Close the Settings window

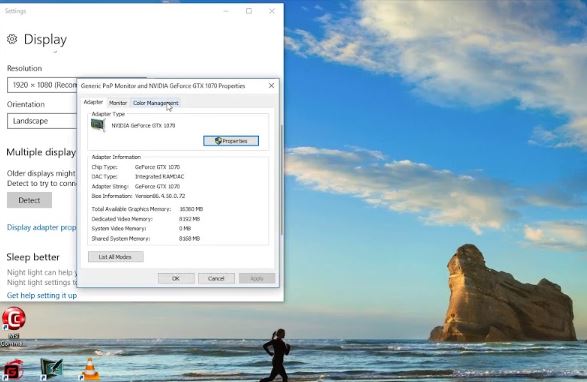pyautogui.click(x=272, y=11)
